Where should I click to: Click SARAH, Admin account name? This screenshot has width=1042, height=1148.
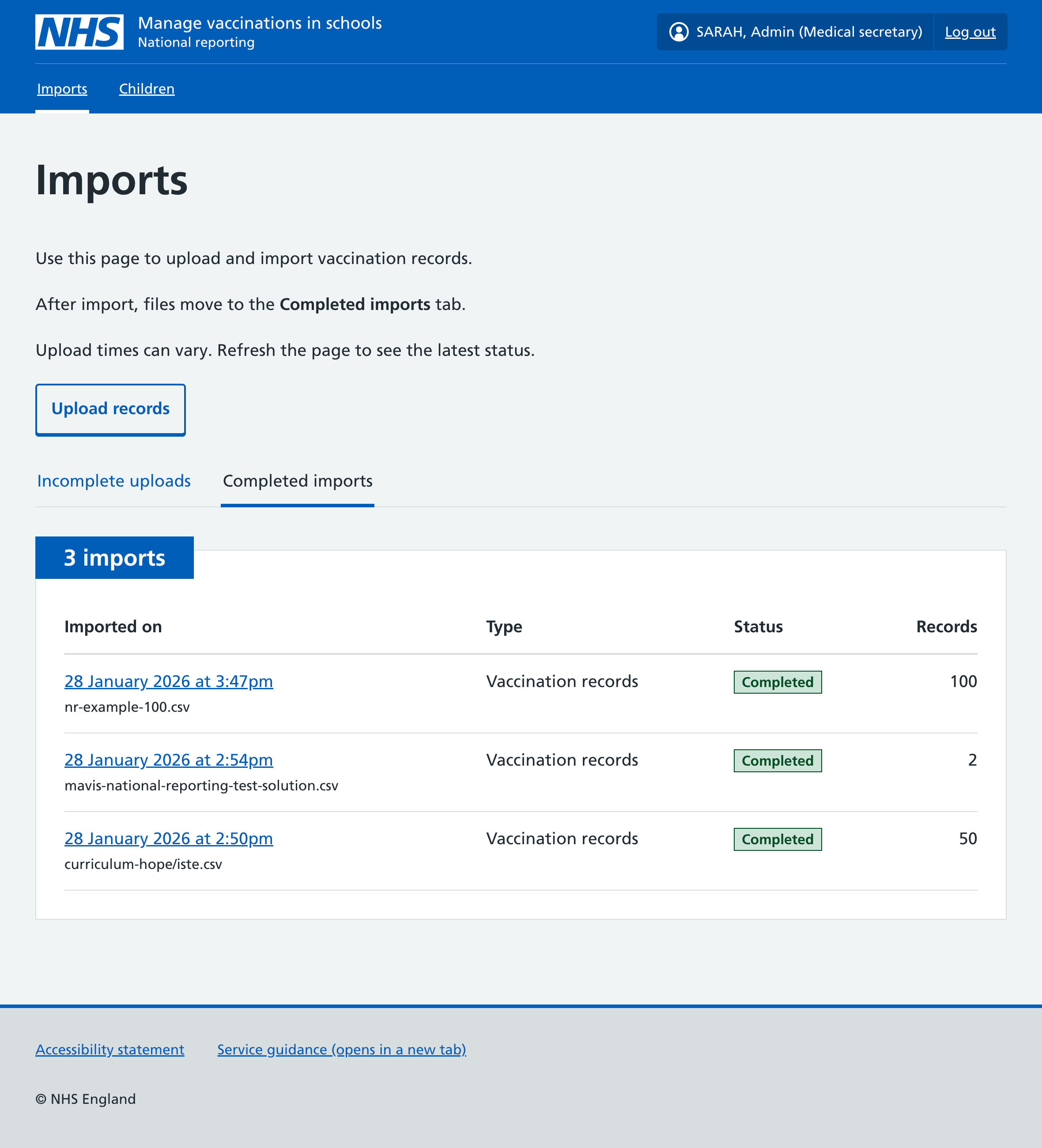(x=808, y=32)
